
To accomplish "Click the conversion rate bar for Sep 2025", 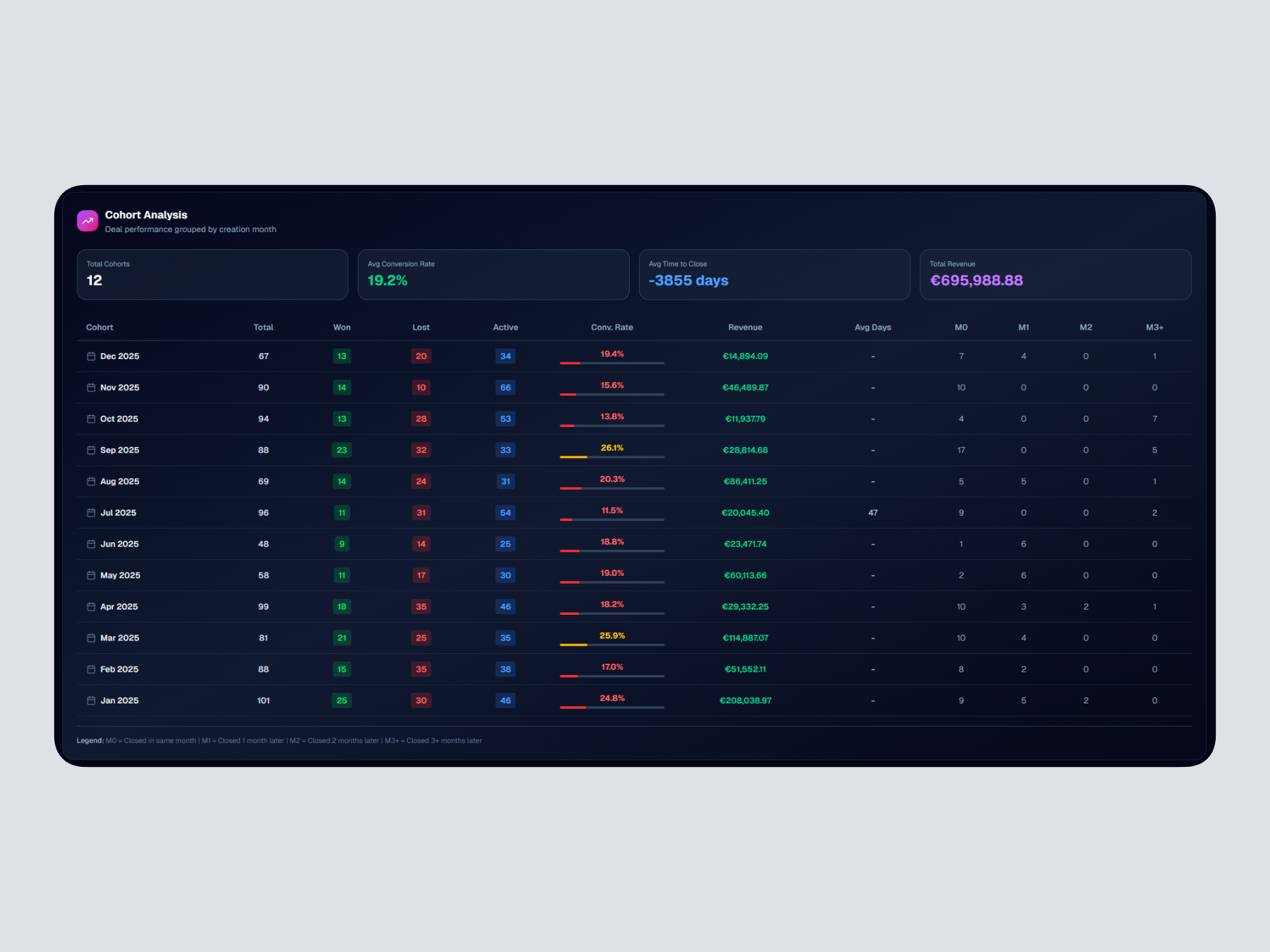I will pyautogui.click(x=612, y=457).
